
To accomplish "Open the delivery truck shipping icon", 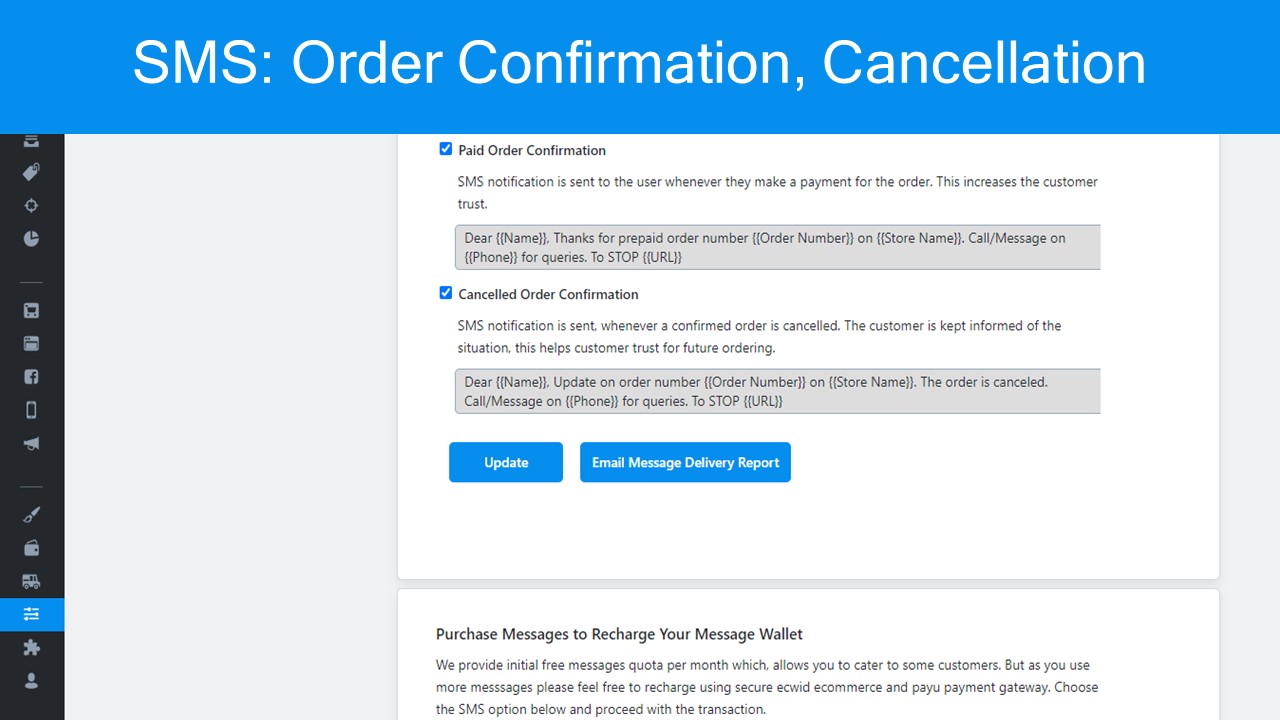I will [31, 581].
